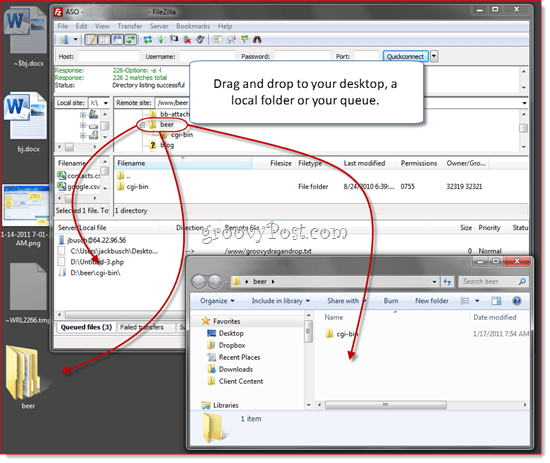This screenshot has height=463, width=550.
Task: Focus the Host input field
Action: pos(109,56)
